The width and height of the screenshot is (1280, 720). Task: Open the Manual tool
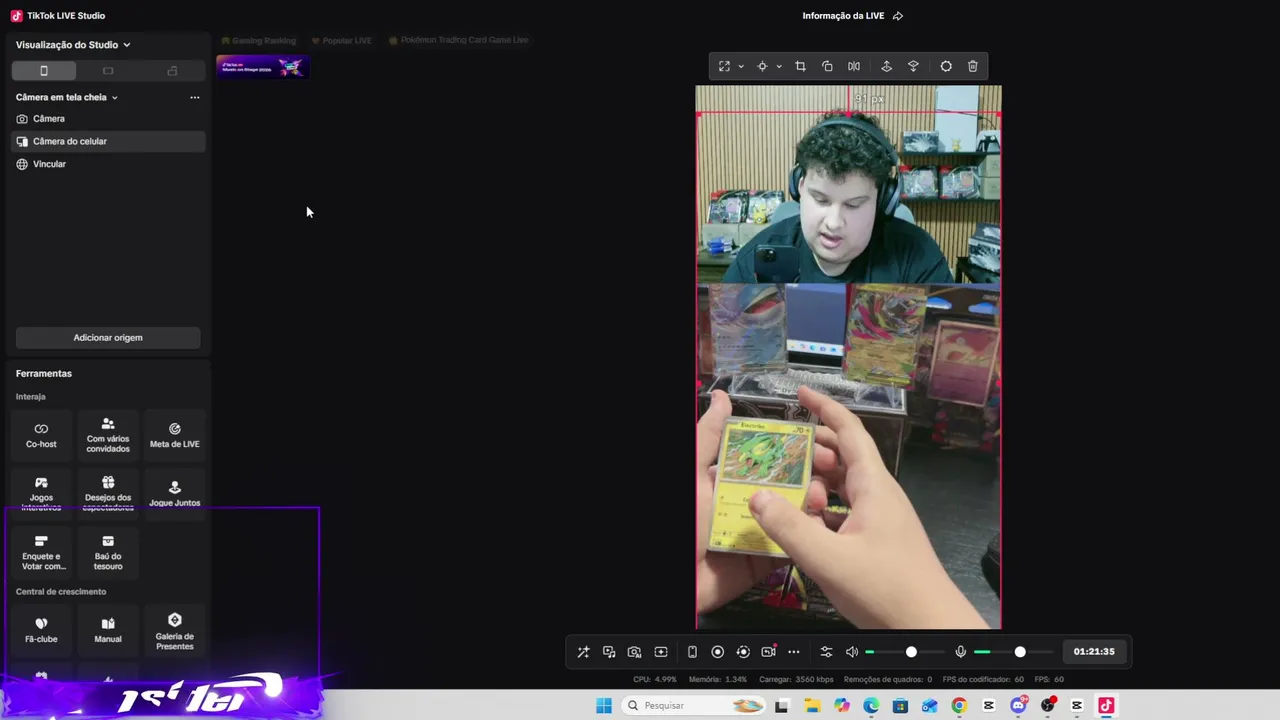tap(108, 630)
